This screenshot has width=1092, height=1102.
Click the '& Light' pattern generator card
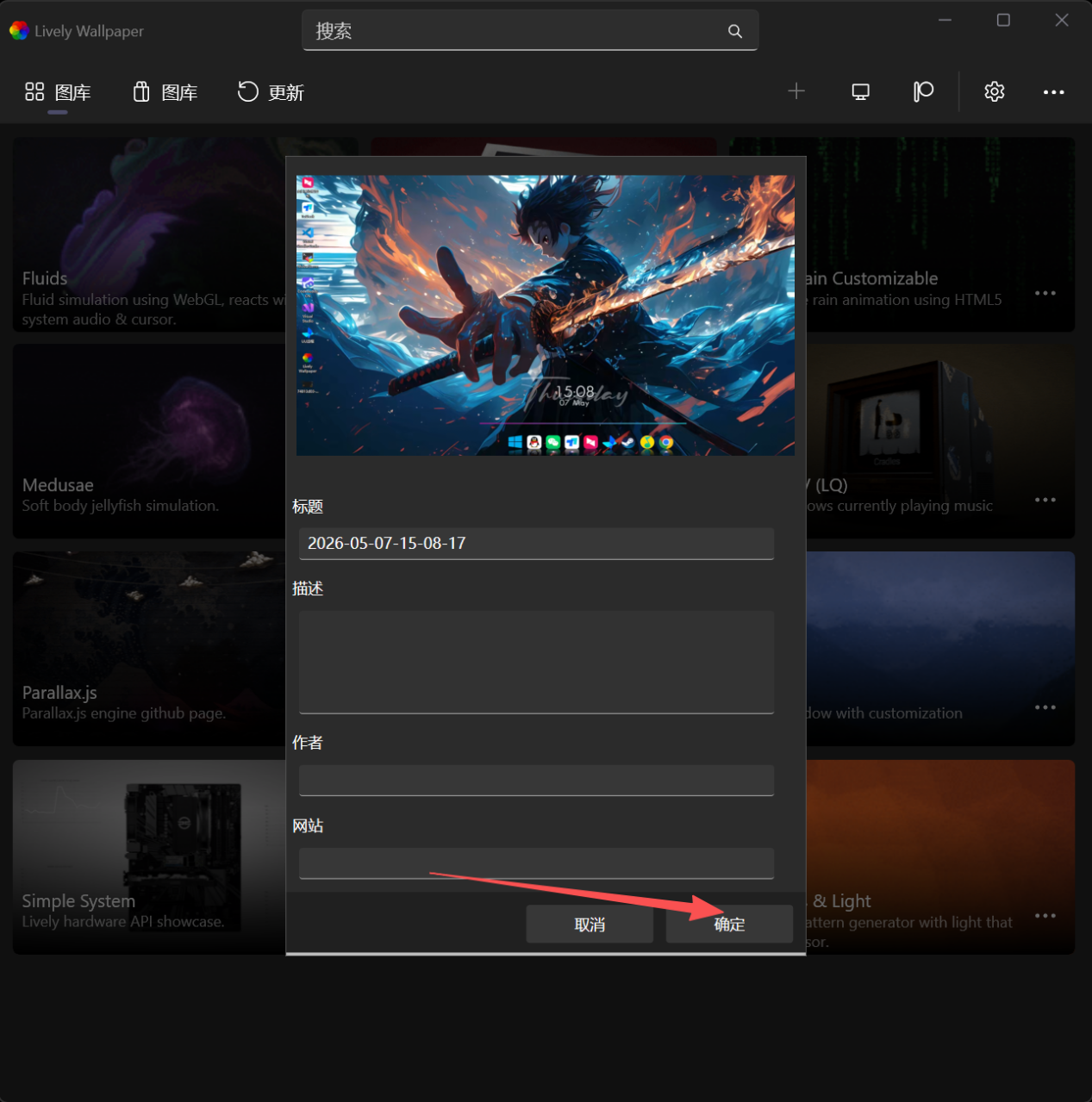click(x=940, y=857)
